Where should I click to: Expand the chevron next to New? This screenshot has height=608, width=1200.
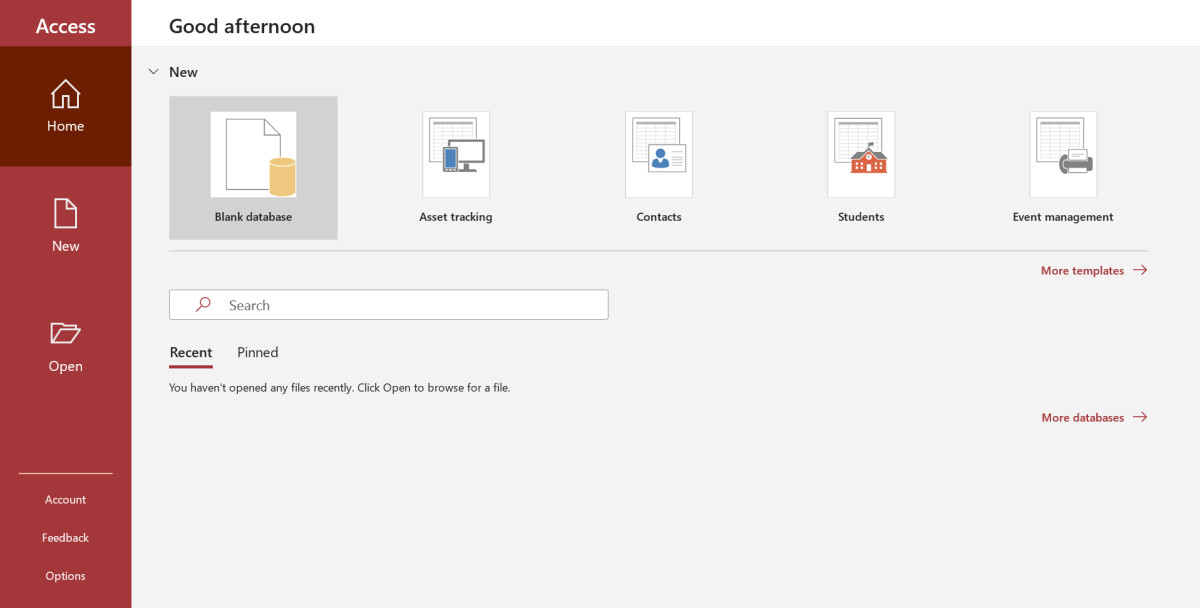pos(153,71)
